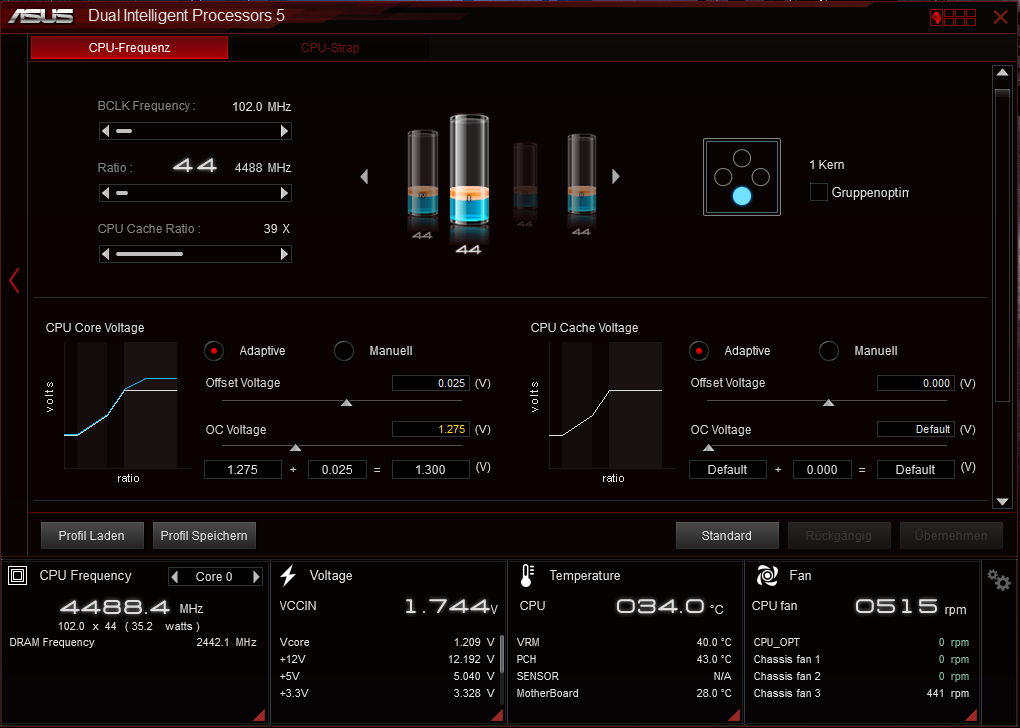This screenshot has height=728, width=1020.
Task: Increase CPU Cache Ratio with right arrow
Action: coord(284,254)
